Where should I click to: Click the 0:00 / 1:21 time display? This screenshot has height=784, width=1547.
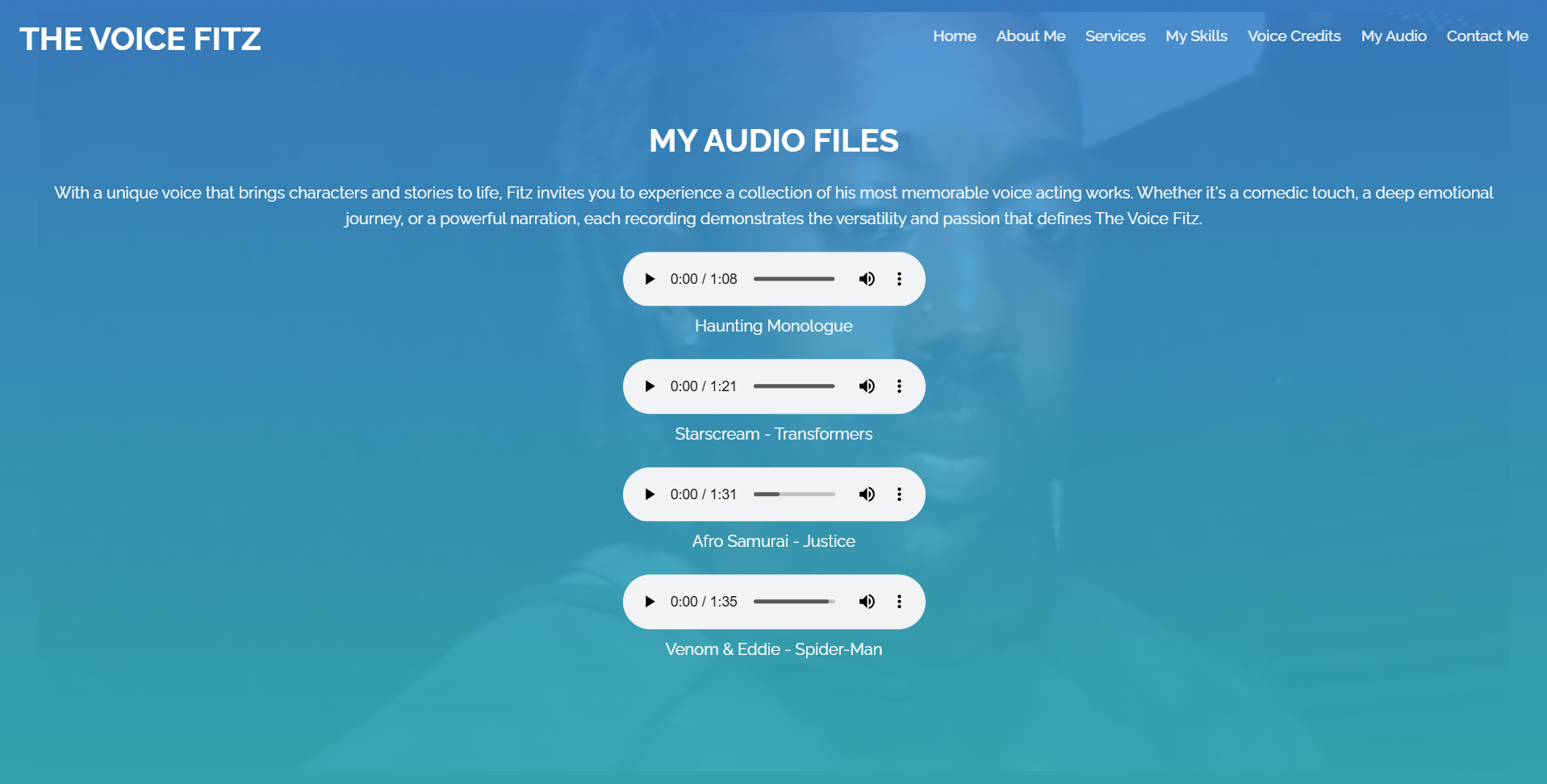coord(704,386)
